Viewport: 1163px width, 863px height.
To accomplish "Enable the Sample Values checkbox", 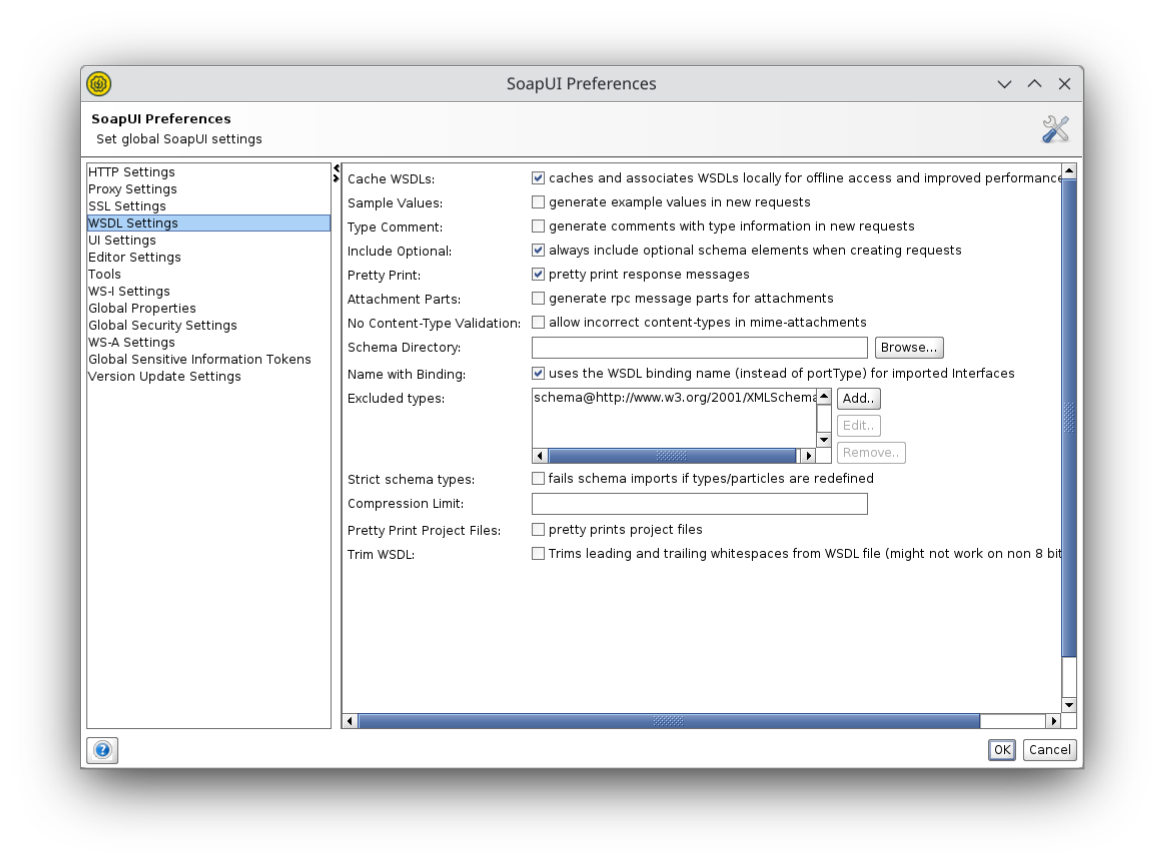I will (538, 202).
